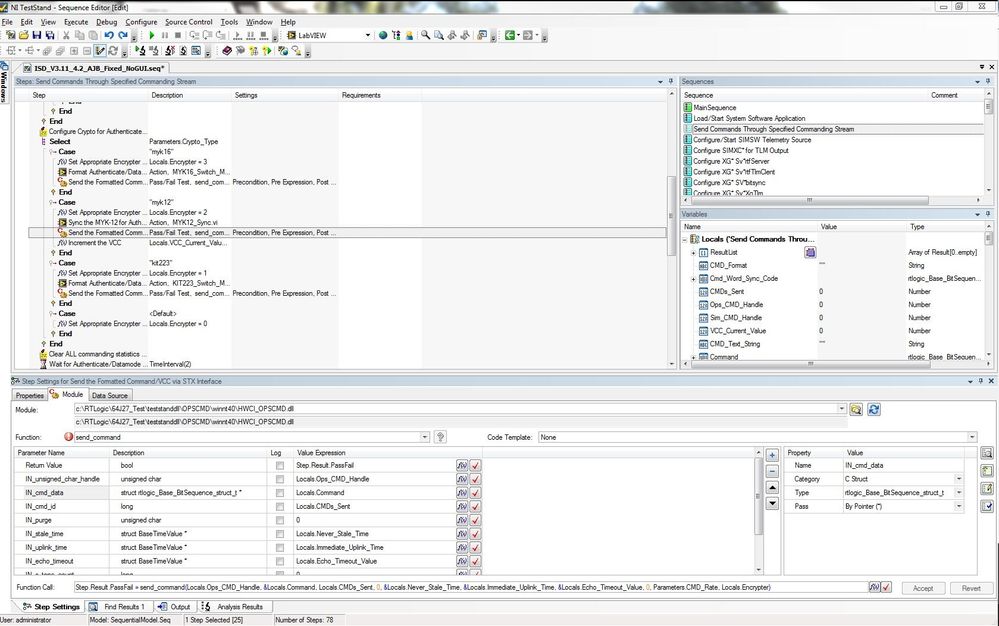The image size is (999, 626).
Task: Click into the Function Call expression field
Action: 470,587
